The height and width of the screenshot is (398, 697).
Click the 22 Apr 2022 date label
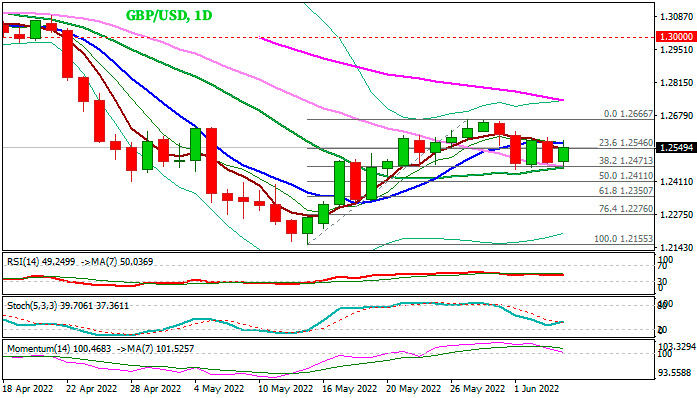click(x=92, y=389)
